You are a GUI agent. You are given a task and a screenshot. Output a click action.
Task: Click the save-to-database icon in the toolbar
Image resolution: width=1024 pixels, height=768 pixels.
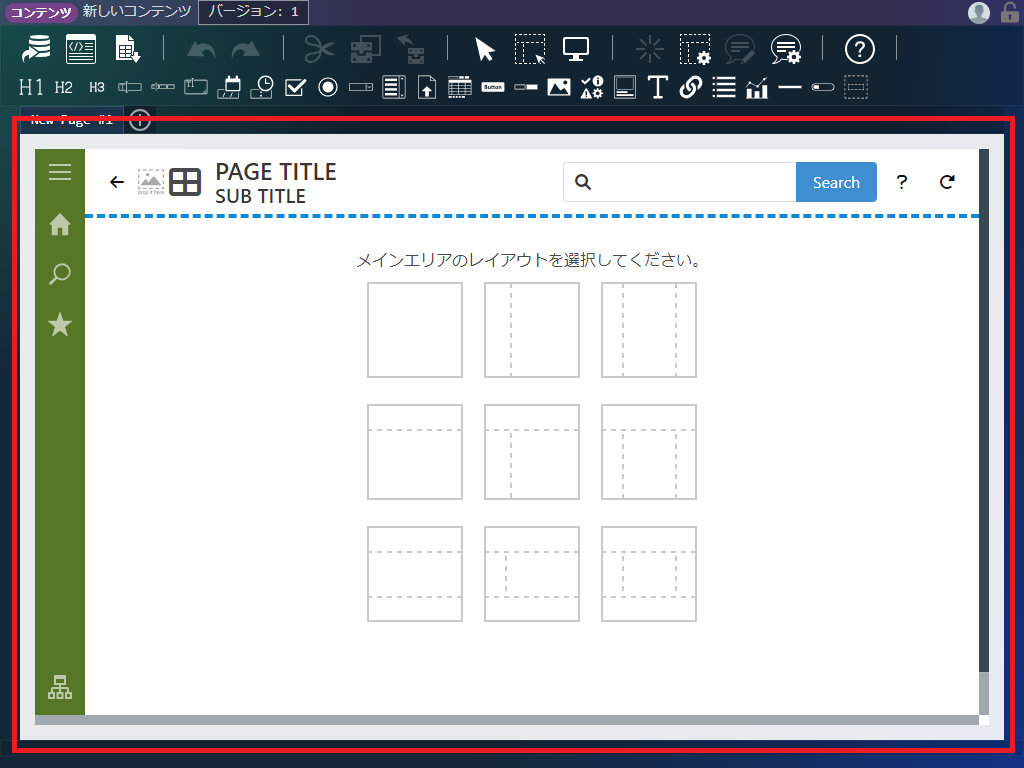[x=36, y=49]
